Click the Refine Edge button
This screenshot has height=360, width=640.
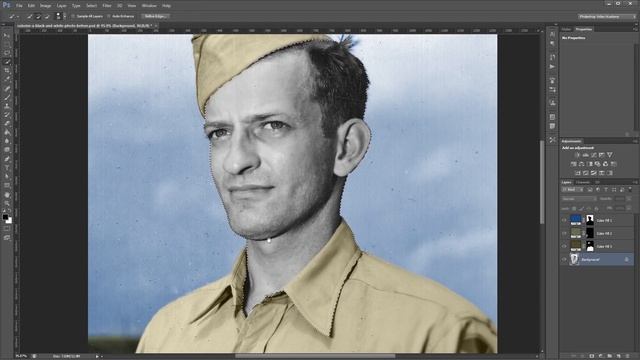[x=155, y=16]
